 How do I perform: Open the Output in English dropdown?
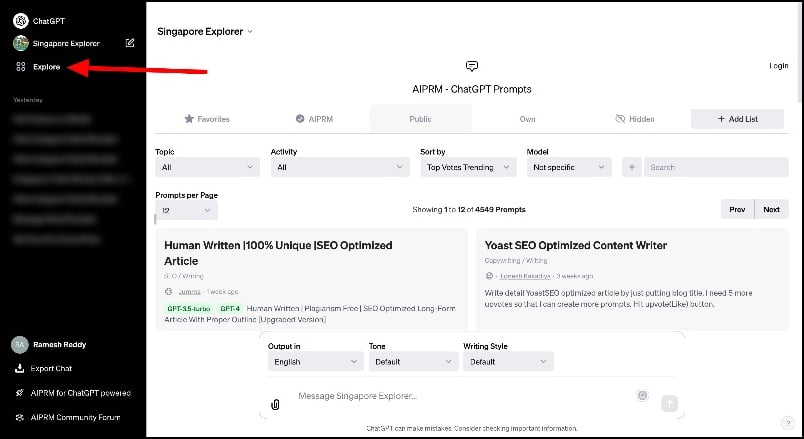[x=316, y=362]
